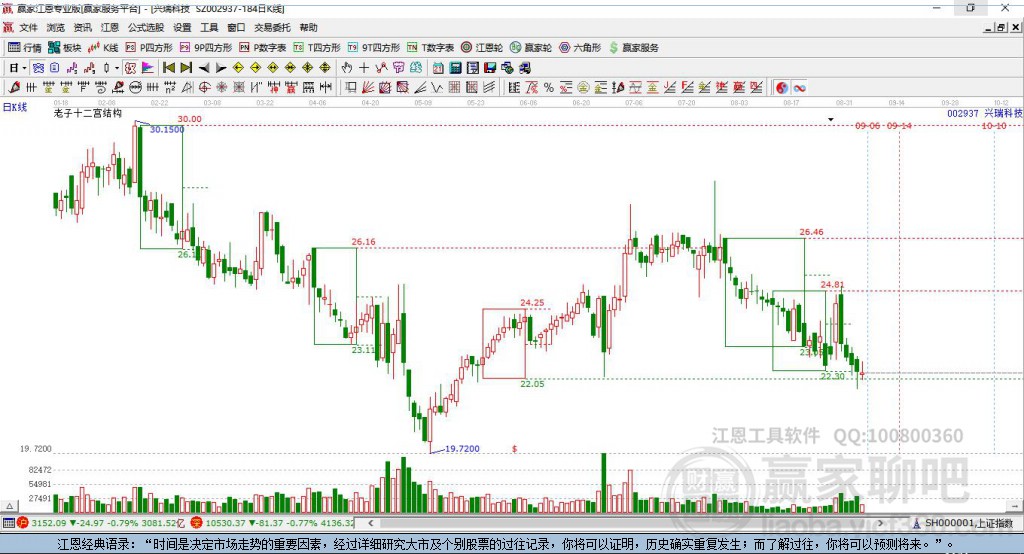Open the 设置 menu
1024x554 pixels.
click(182, 27)
